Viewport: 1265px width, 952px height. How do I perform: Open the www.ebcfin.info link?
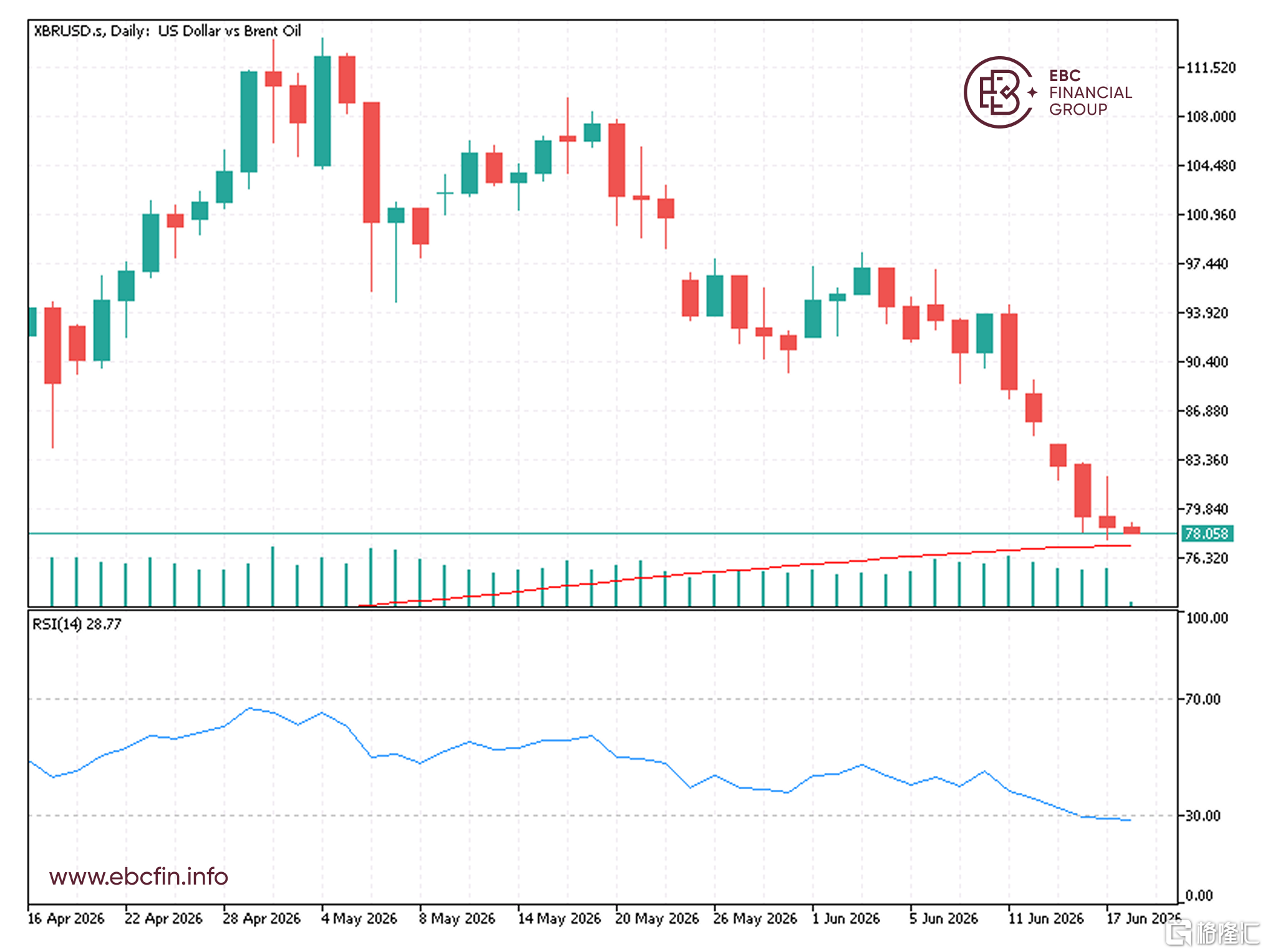(x=138, y=877)
